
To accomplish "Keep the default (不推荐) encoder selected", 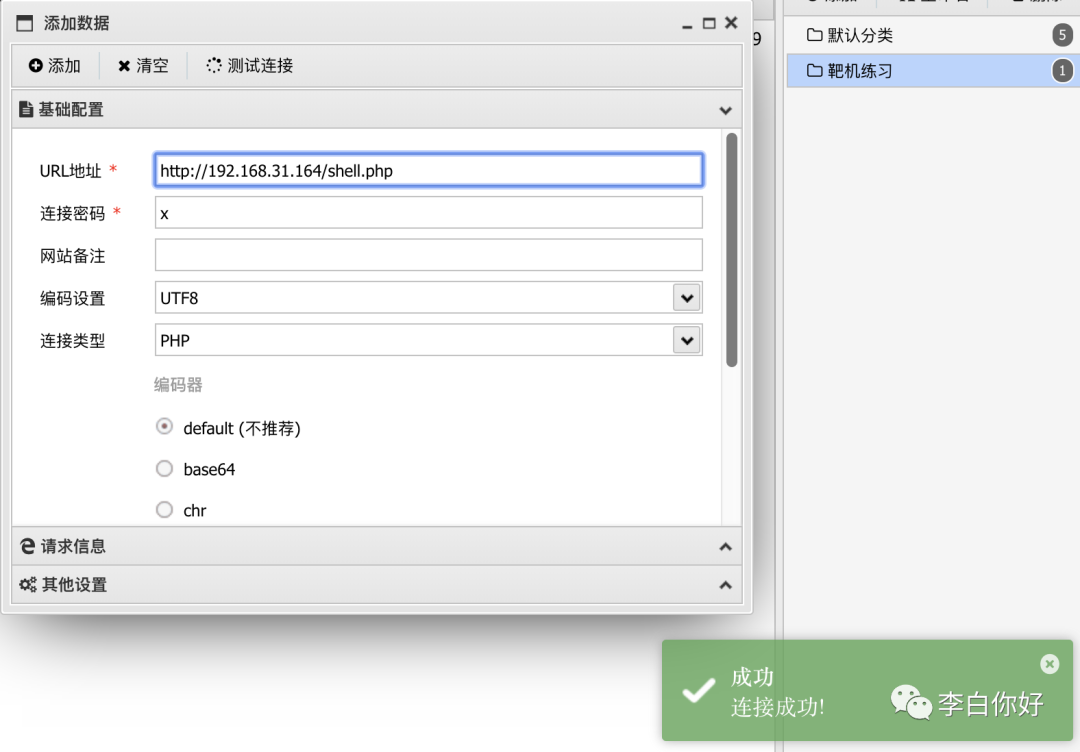I will (x=164, y=426).
